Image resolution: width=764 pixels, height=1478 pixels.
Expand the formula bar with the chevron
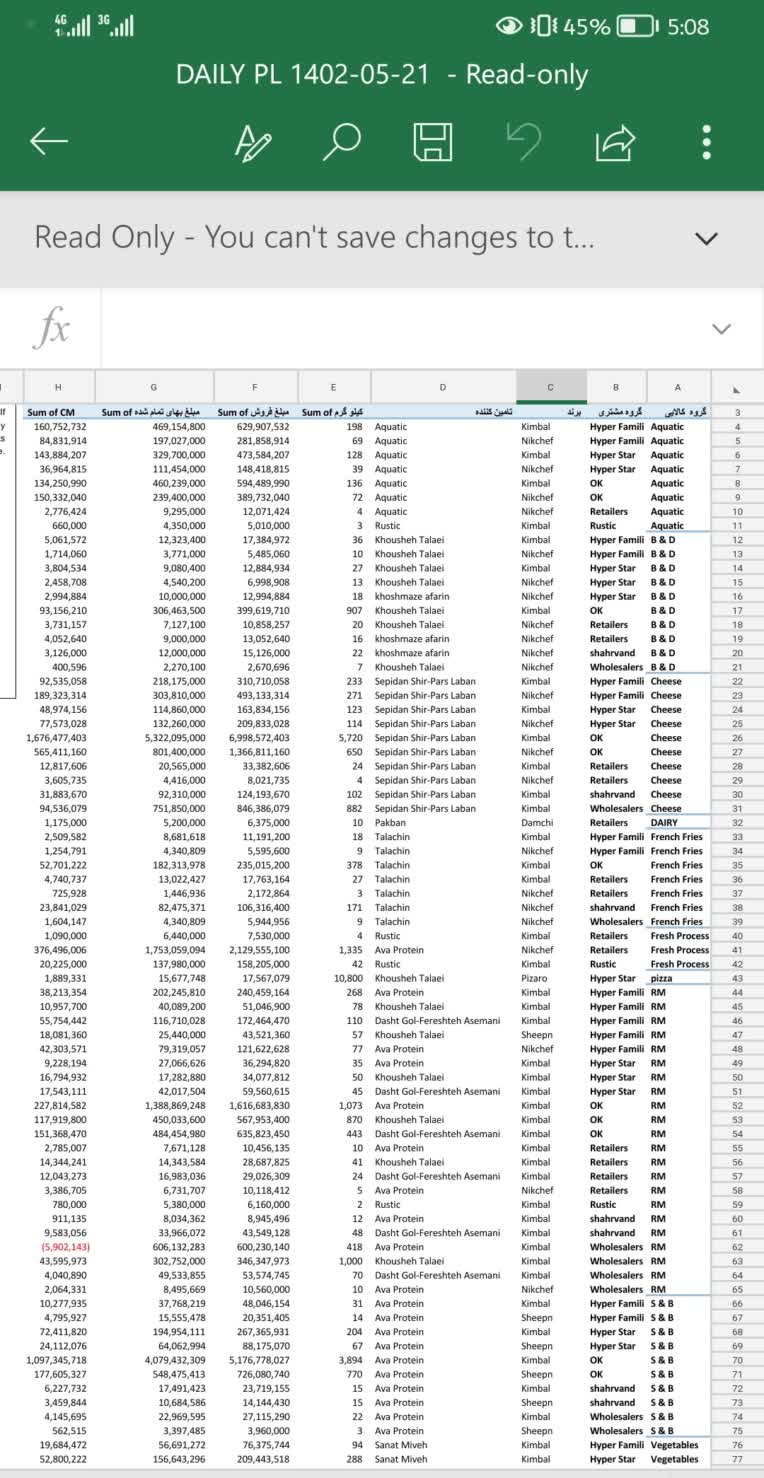720,328
